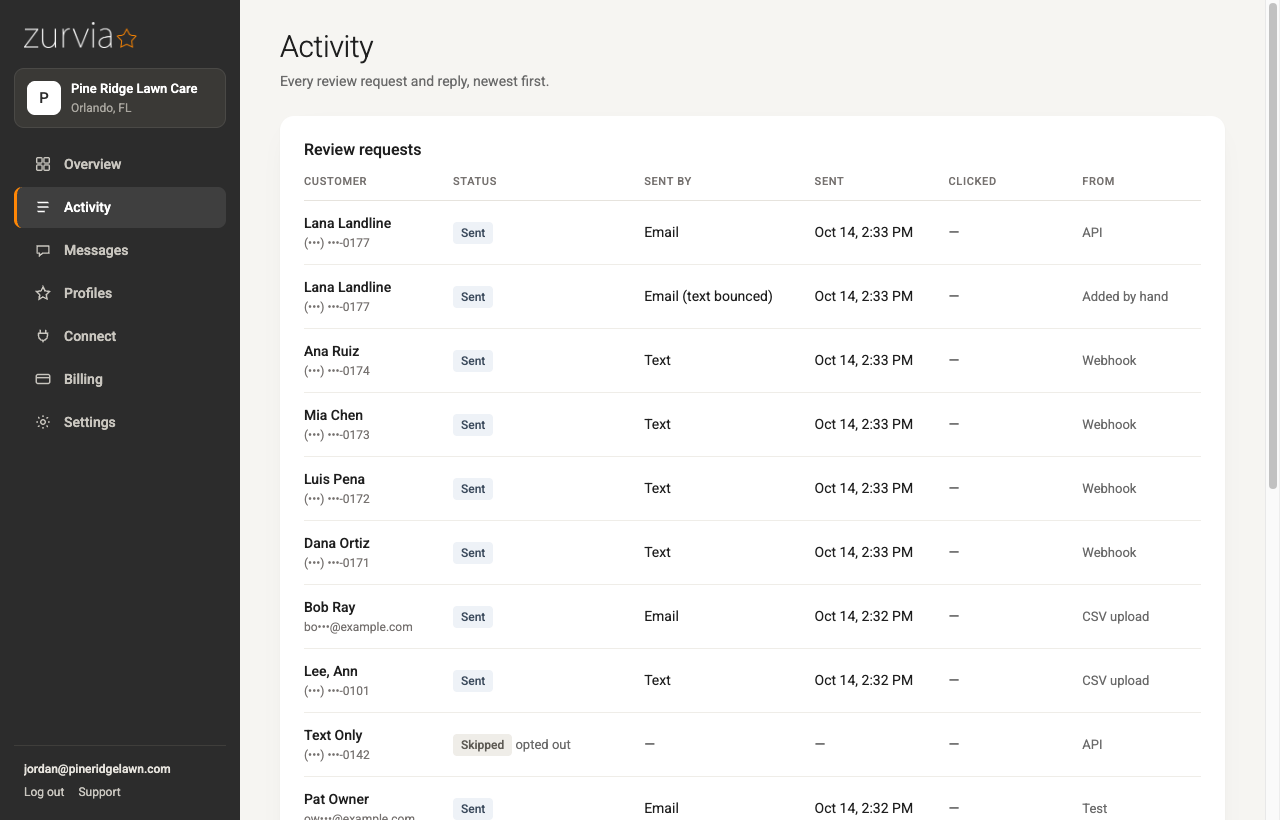1280x820 pixels.
Task: Select the Pat Owner customer name
Action: pyautogui.click(x=336, y=799)
